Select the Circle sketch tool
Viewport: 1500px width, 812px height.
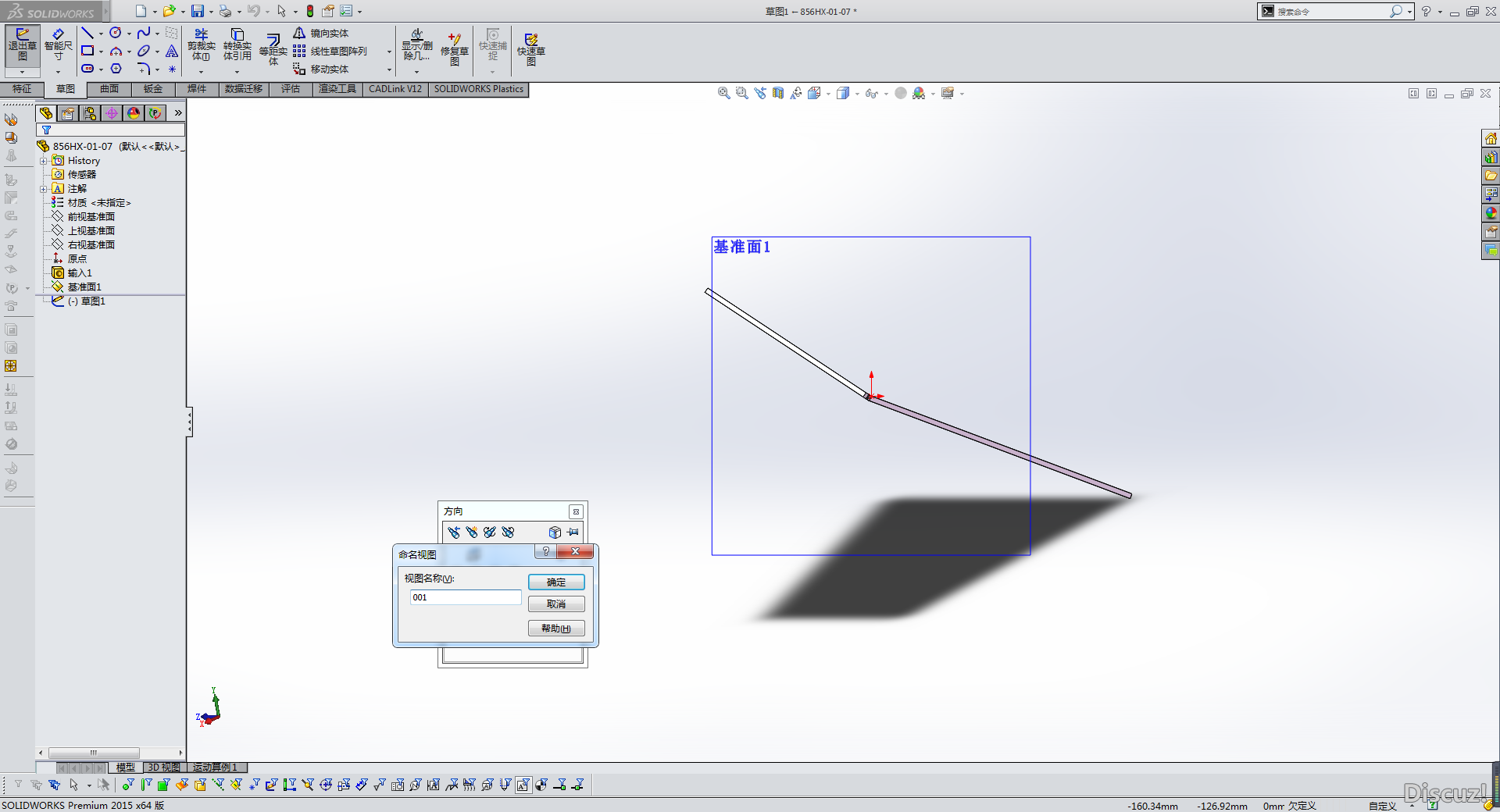click(116, 33)
